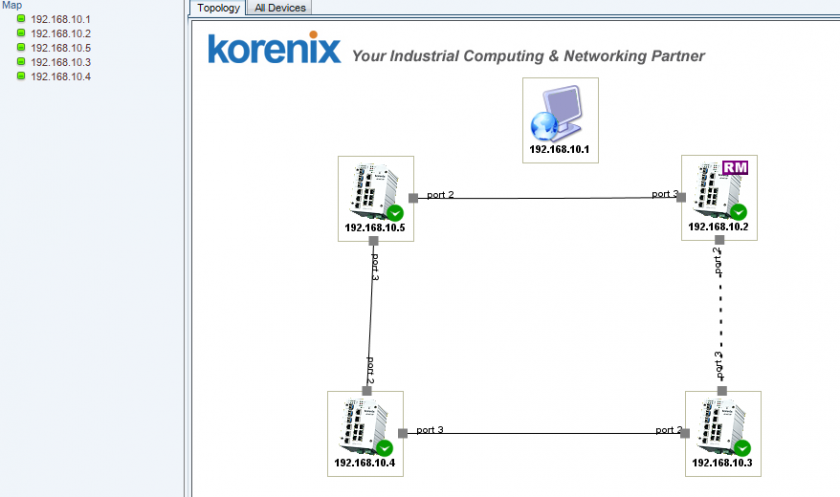Viewport: 840px width, 497px height.
Task: Click the link line between 192.168.10.5 and 192.168.10.4
Action: pos(370,316)
